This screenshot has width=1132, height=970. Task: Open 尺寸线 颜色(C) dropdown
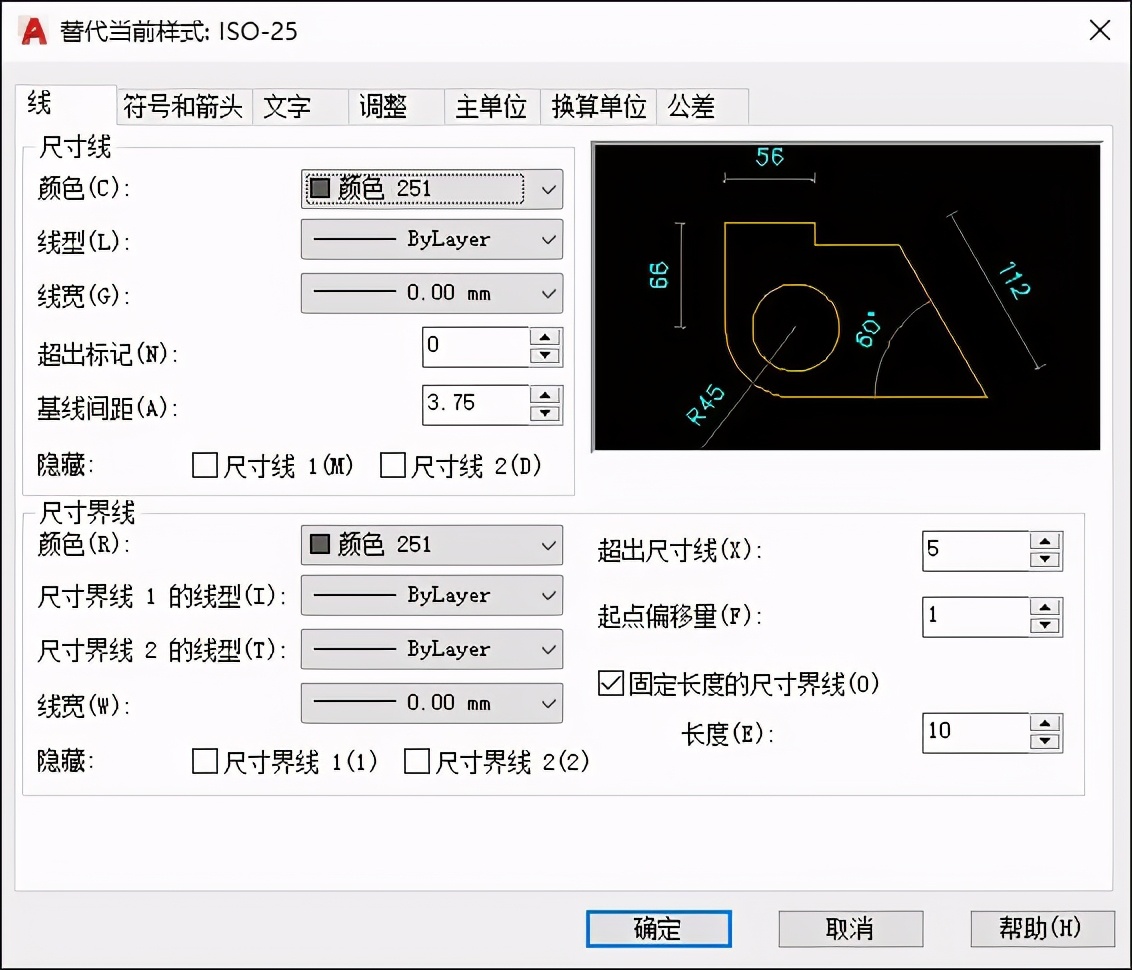432,189
